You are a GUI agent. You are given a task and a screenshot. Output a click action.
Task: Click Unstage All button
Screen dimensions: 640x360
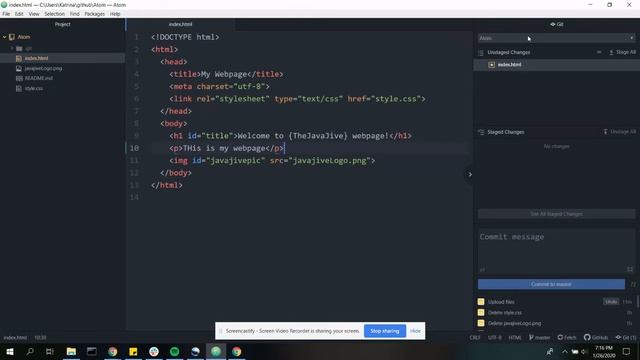pos(620,132)
